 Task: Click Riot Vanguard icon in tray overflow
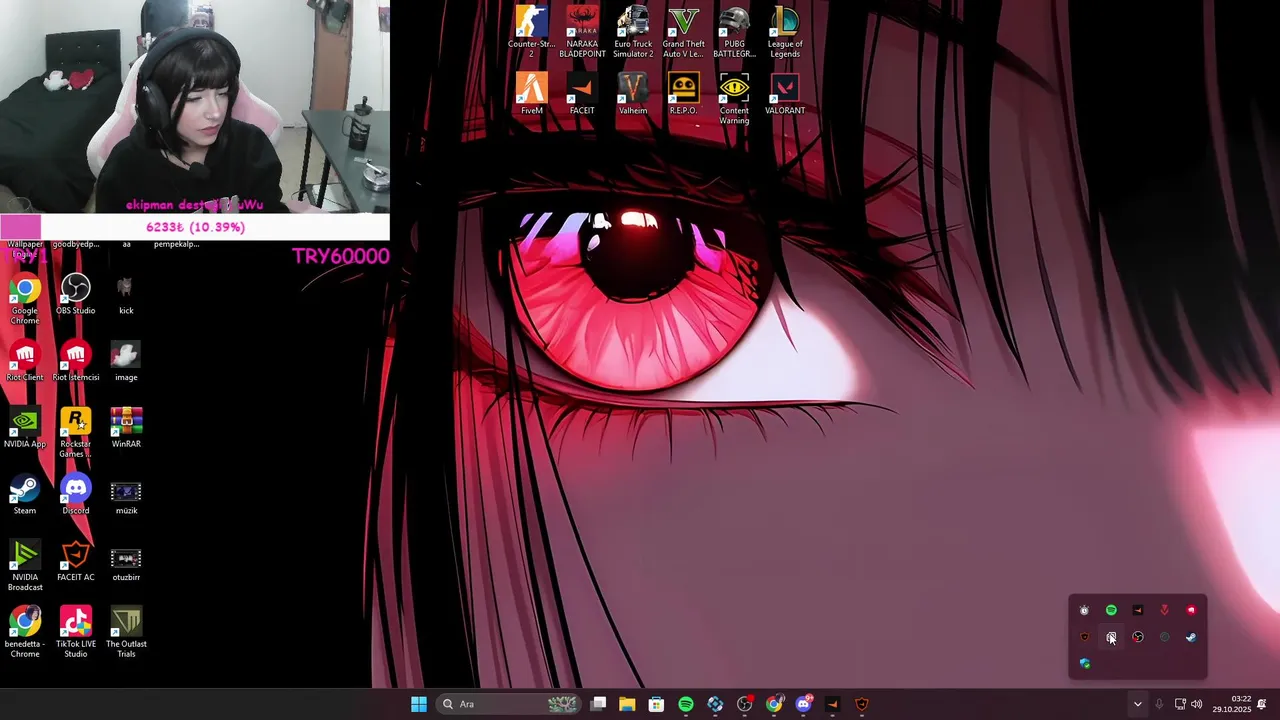pyautogui.click(x=1164, y=610)
